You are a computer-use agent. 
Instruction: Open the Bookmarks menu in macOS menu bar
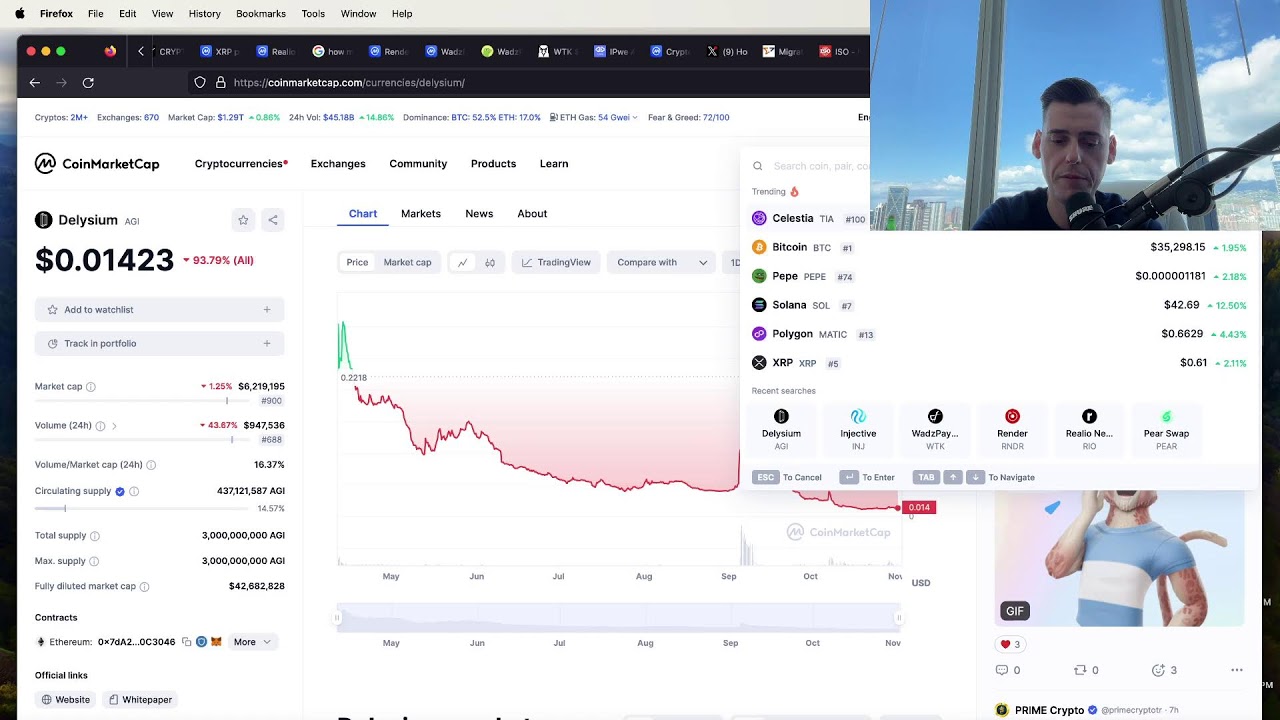[x=261, y=14]
